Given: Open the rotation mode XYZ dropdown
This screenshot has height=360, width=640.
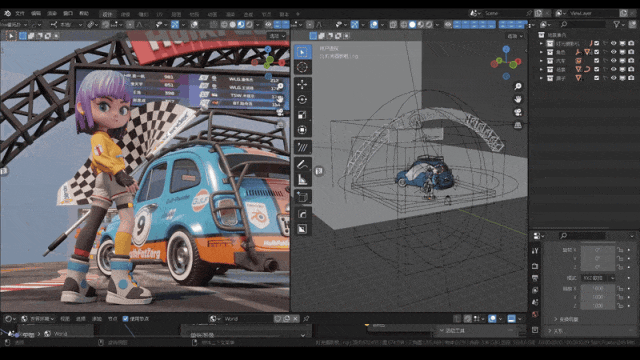Looking at the screenshot, I should coord(598,278).
